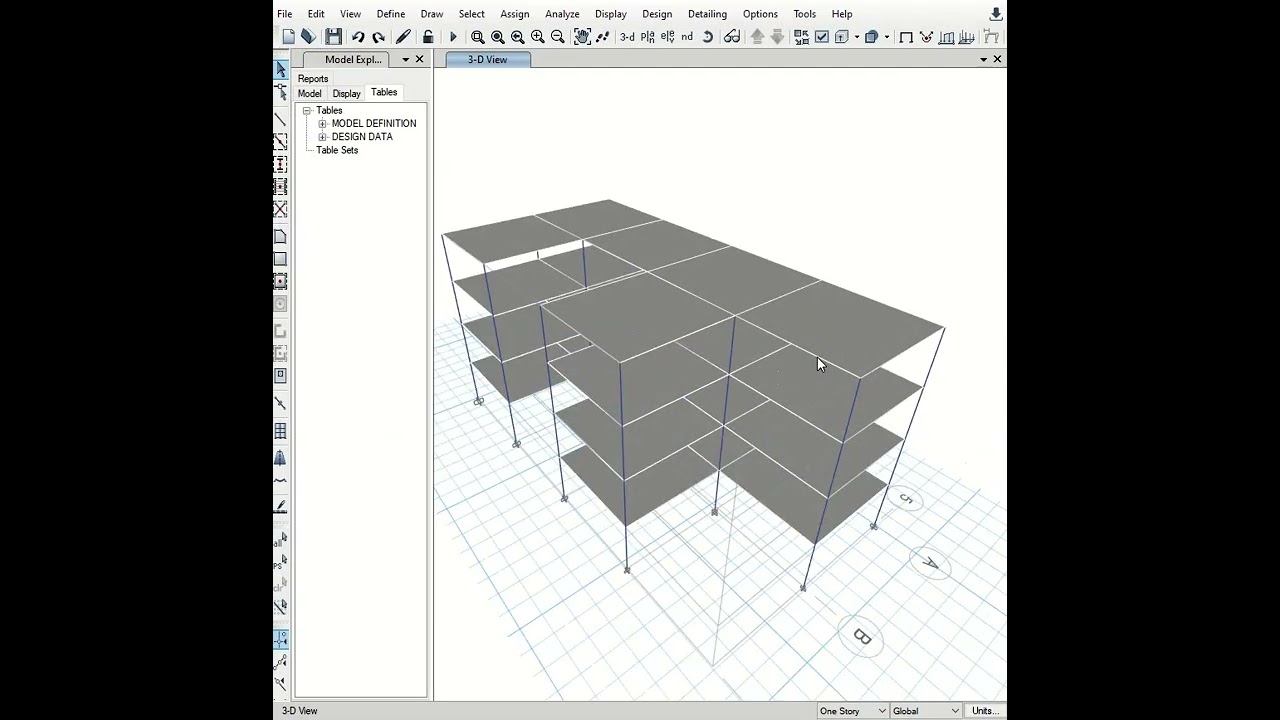Toggle the snap to points tool in sidebar
The image size is (1280, 720).
(x=281, y=638)
